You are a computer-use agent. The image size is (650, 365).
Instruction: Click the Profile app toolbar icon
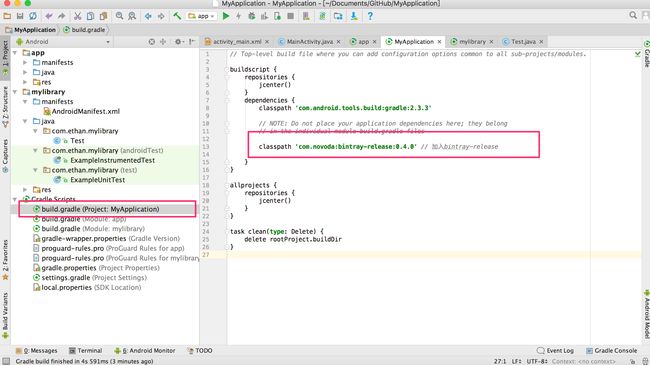pyautogui.click(x=264, y=16)
